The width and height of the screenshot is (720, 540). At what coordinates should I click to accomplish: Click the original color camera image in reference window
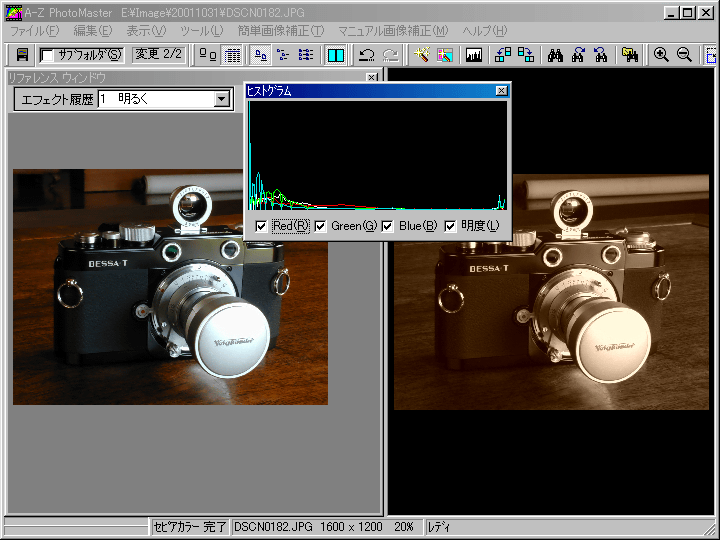pos(170,287)
